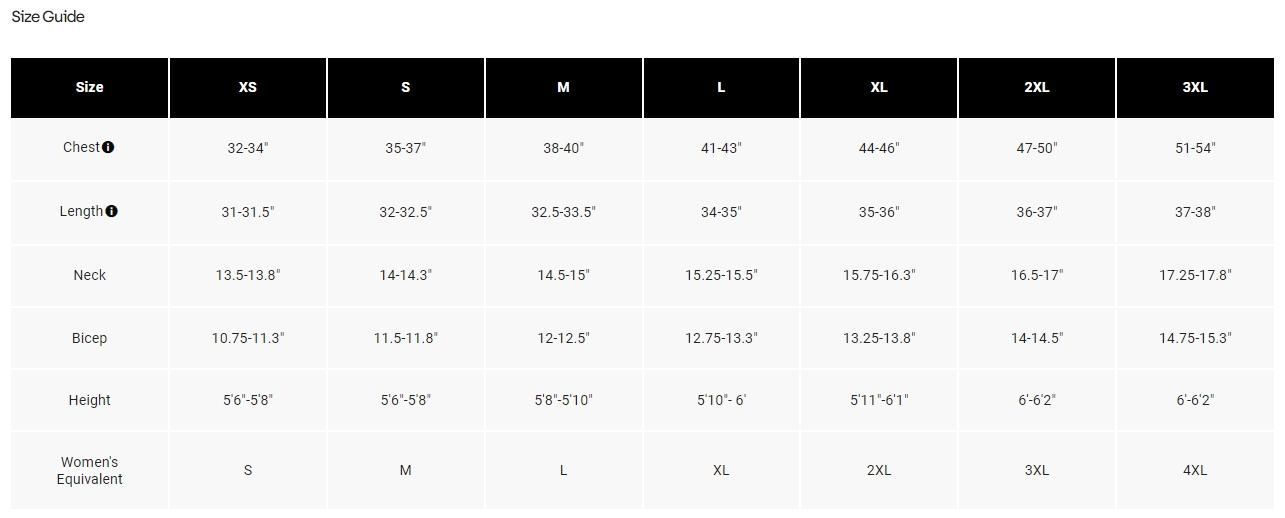Click the Length info icon

pos(112,211)
